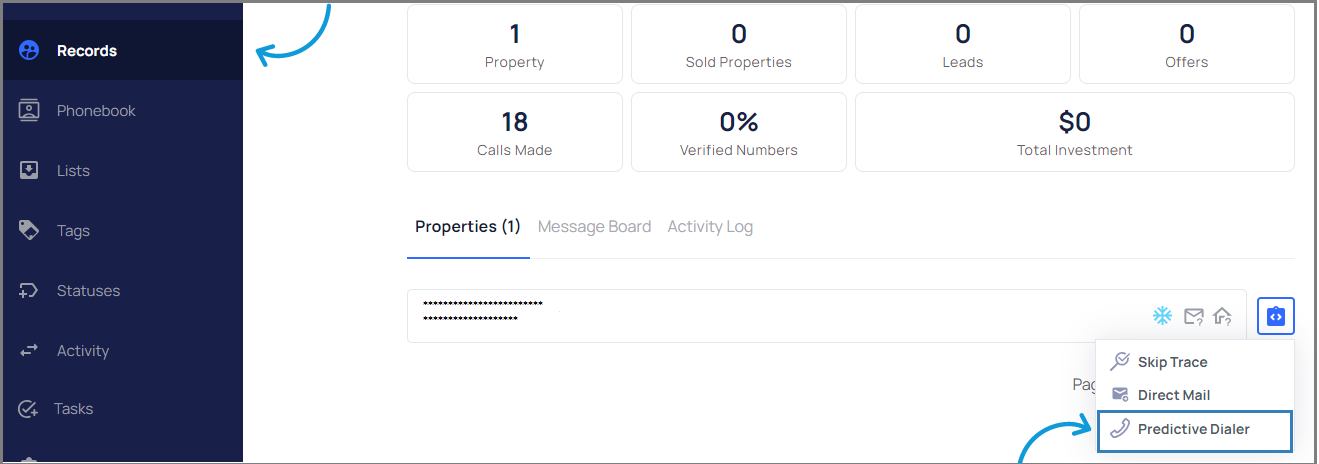Select the Properties (1) tab
This screenshot has height=464, width=1319.
pos(468,227)
